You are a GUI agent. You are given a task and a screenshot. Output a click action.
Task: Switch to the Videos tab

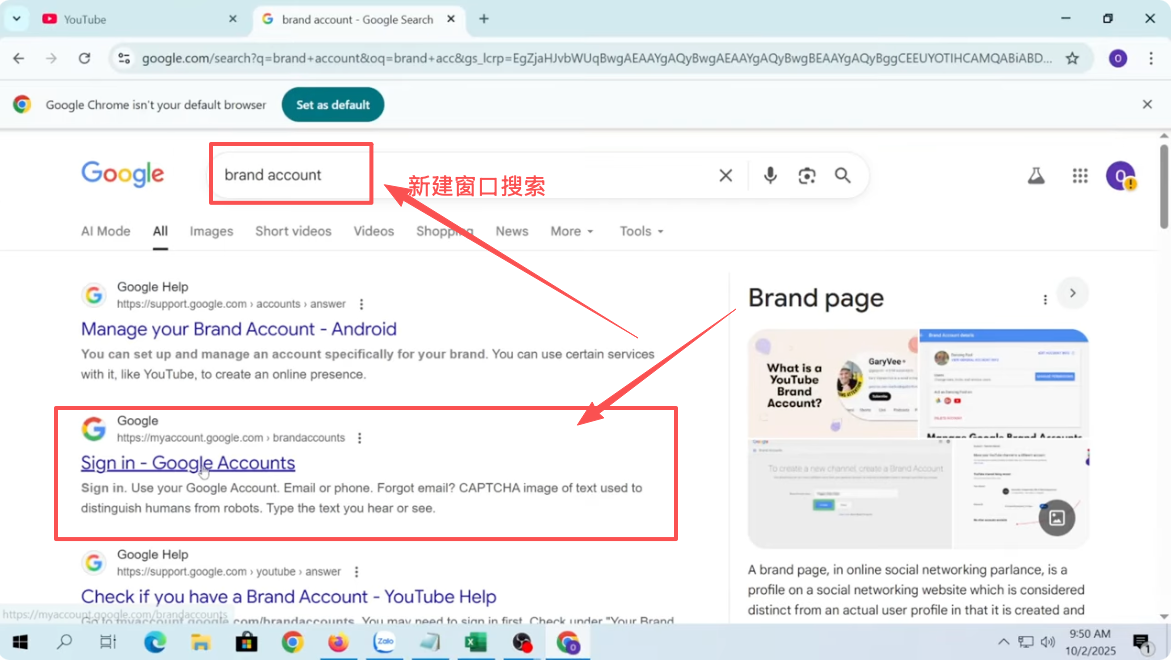(x=375, y=232)
